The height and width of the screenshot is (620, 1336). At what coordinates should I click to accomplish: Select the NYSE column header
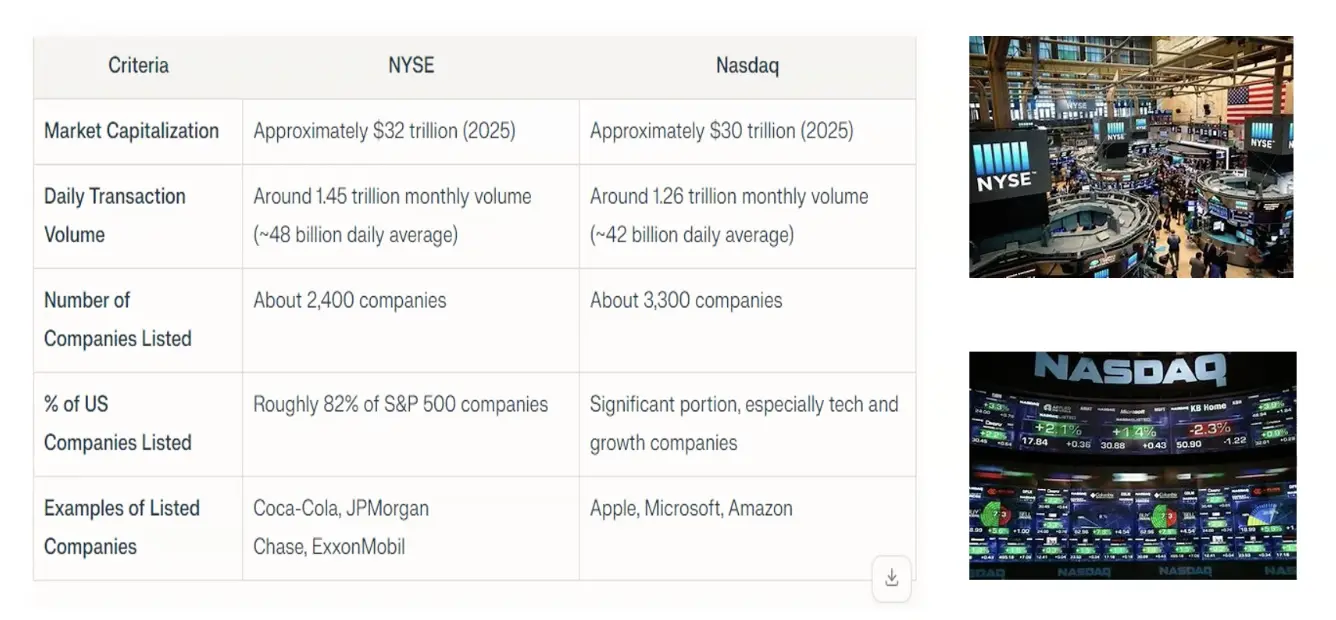pos(411,66)
